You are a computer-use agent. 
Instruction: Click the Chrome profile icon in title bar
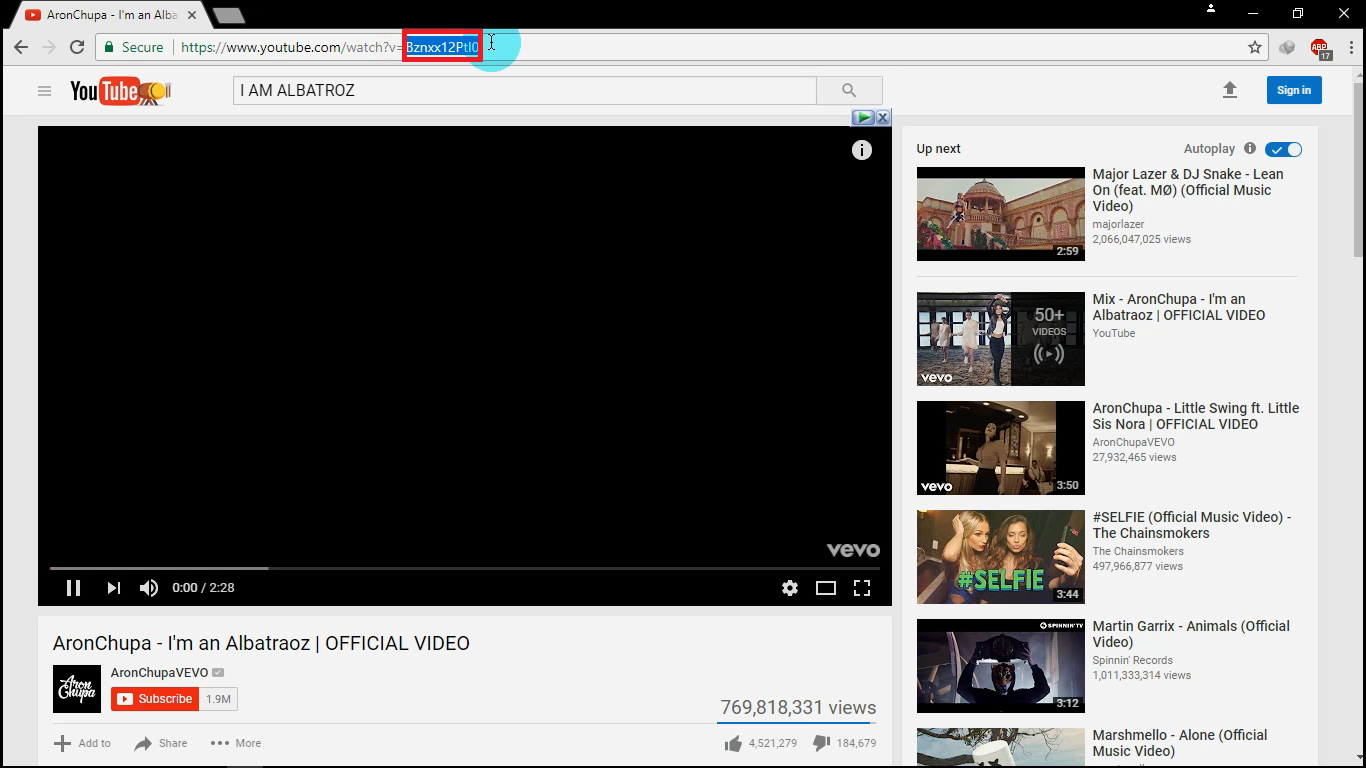pos(1211,8)
